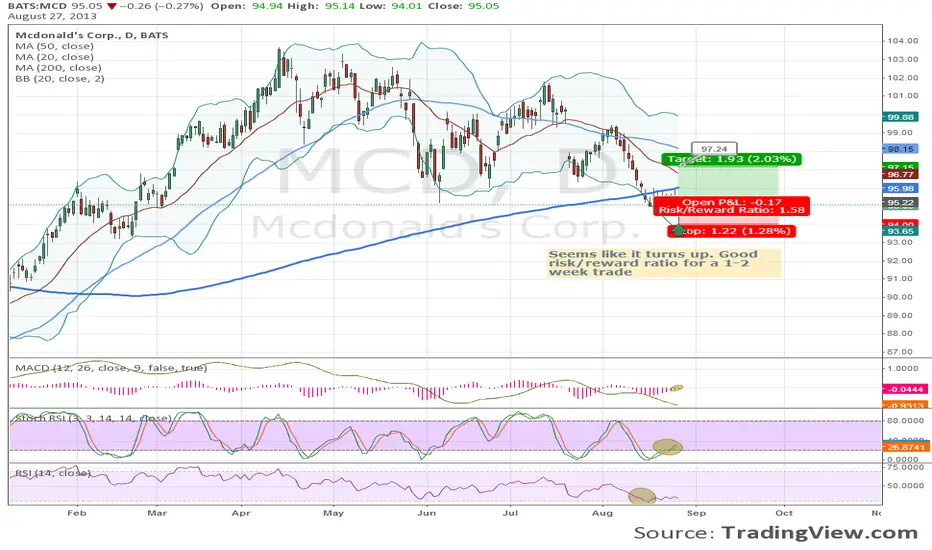Screen dimensions: 932x550
Task: Click the 96.77 price tag on the axis
Action: pos(901,175)
